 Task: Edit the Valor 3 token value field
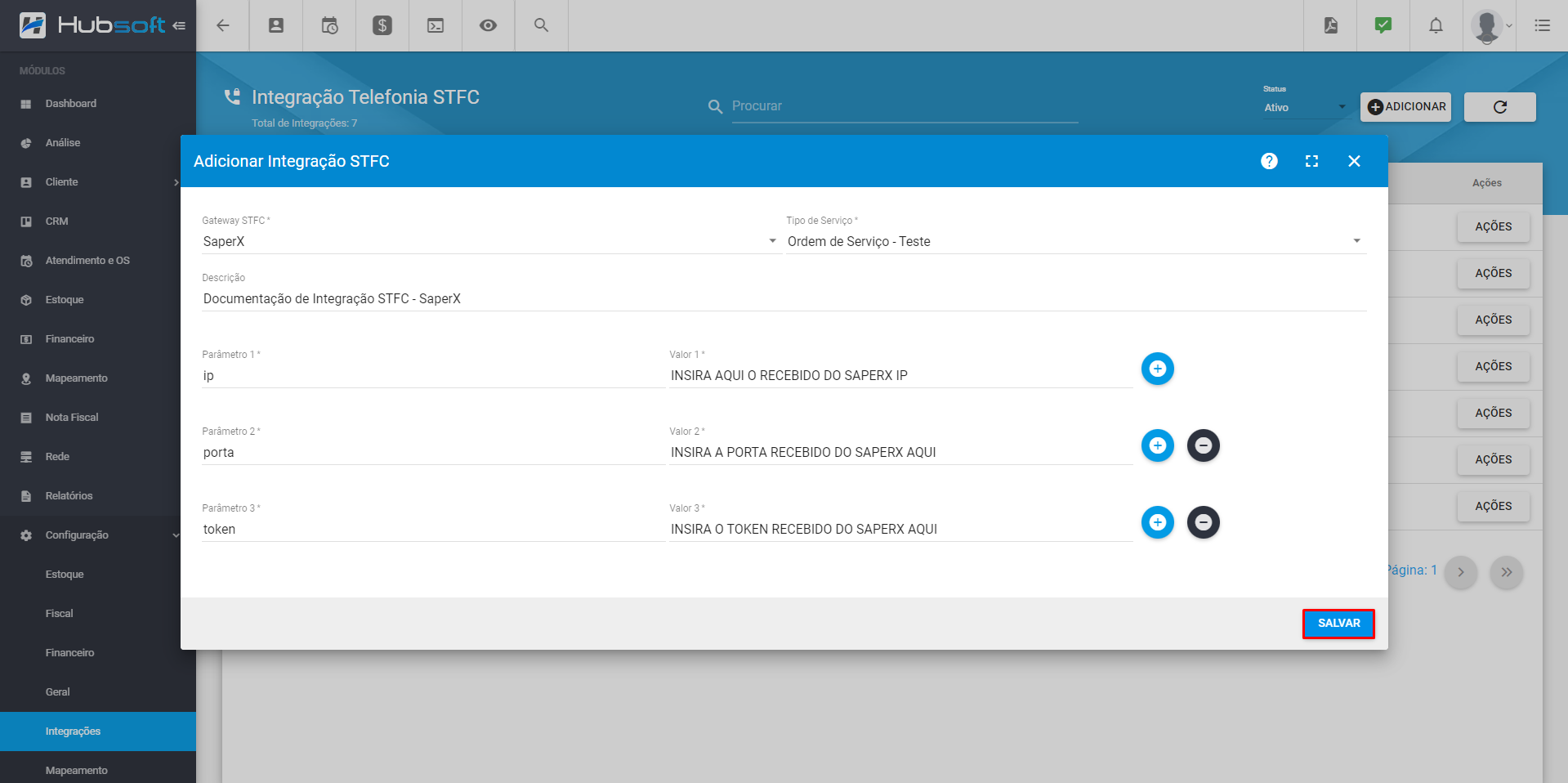tap(900, 530)
